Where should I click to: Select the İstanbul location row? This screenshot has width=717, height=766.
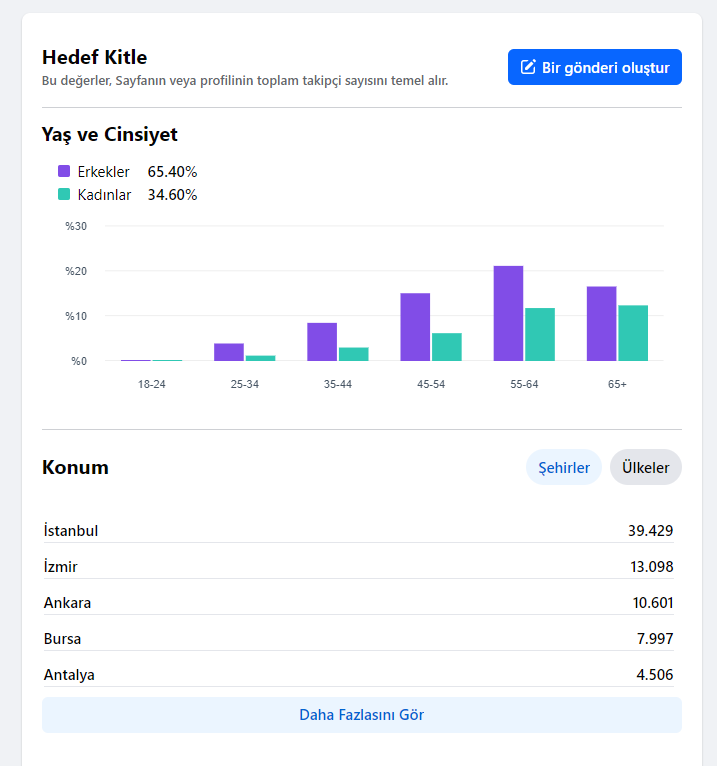(x=358, y=531)
